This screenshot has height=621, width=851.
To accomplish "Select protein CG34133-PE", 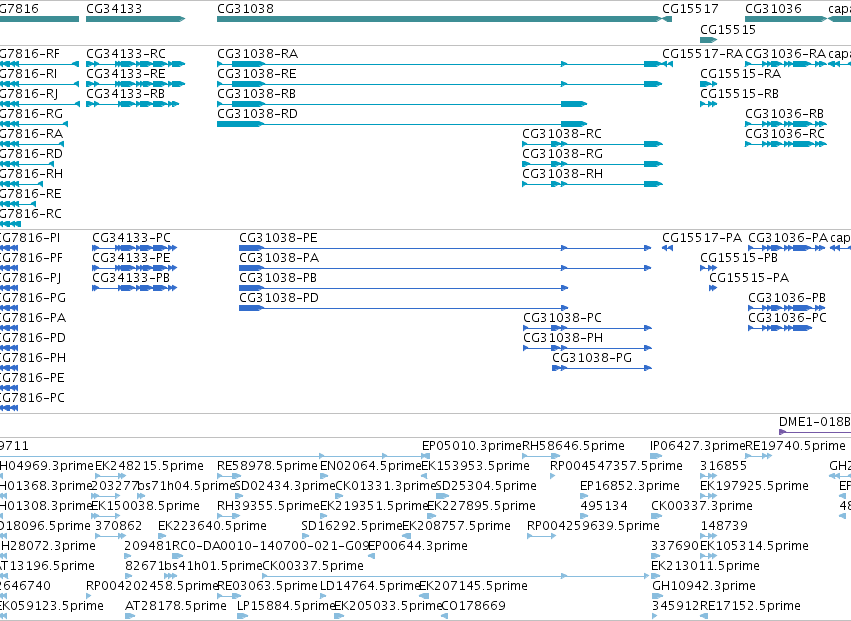I will (135, 268).
